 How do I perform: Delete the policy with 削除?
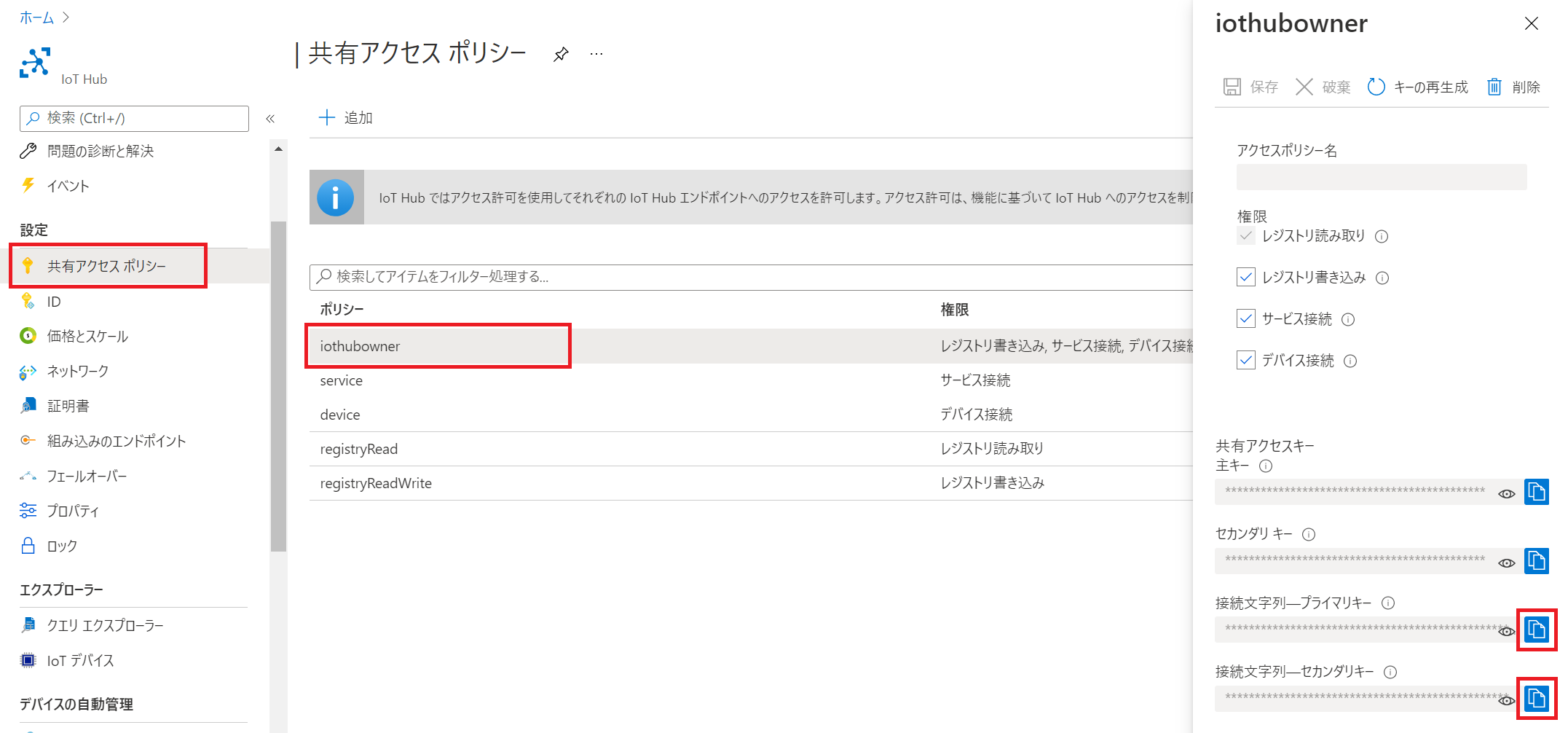[x=1513, y=87]
